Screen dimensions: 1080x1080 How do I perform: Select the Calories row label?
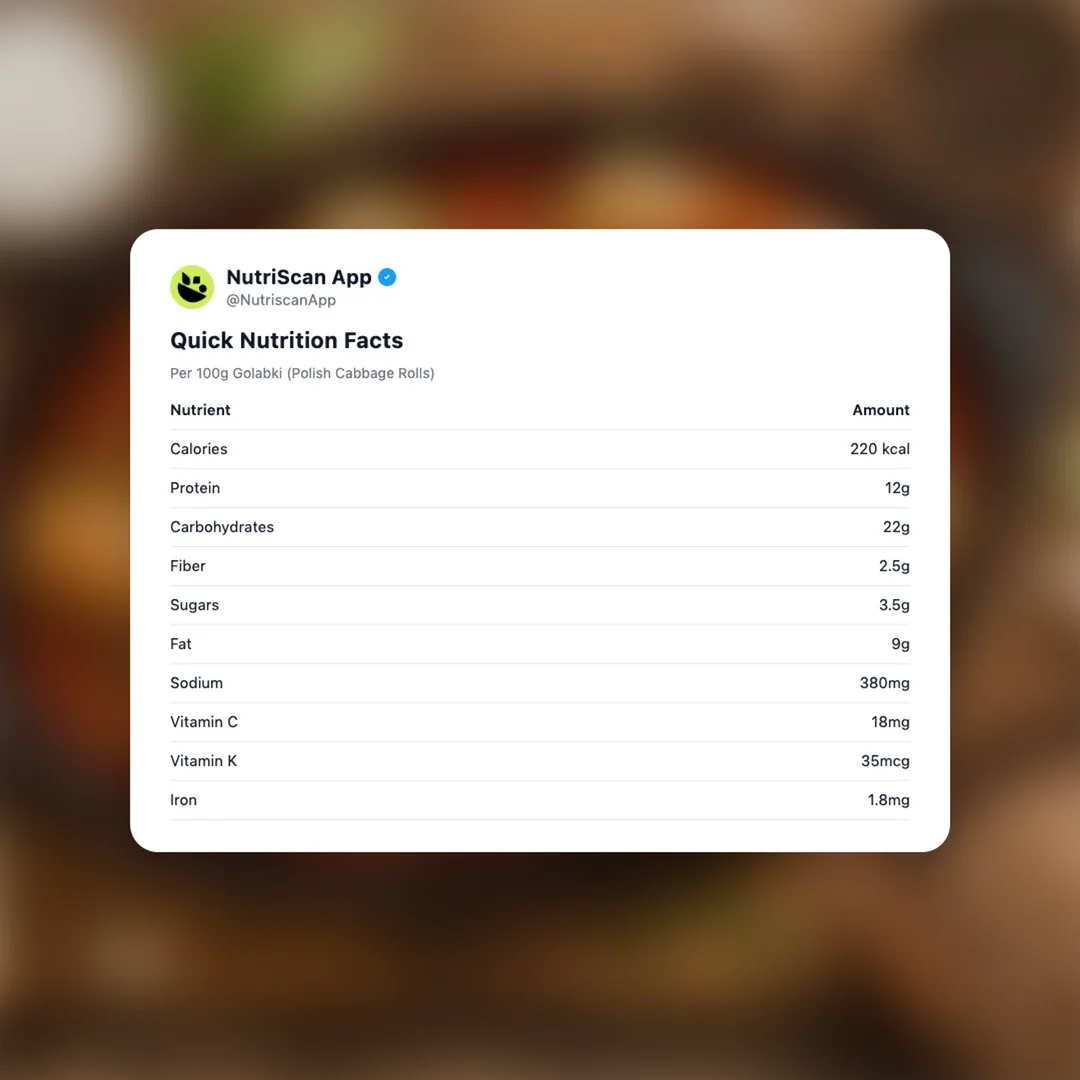pos(199,449)
